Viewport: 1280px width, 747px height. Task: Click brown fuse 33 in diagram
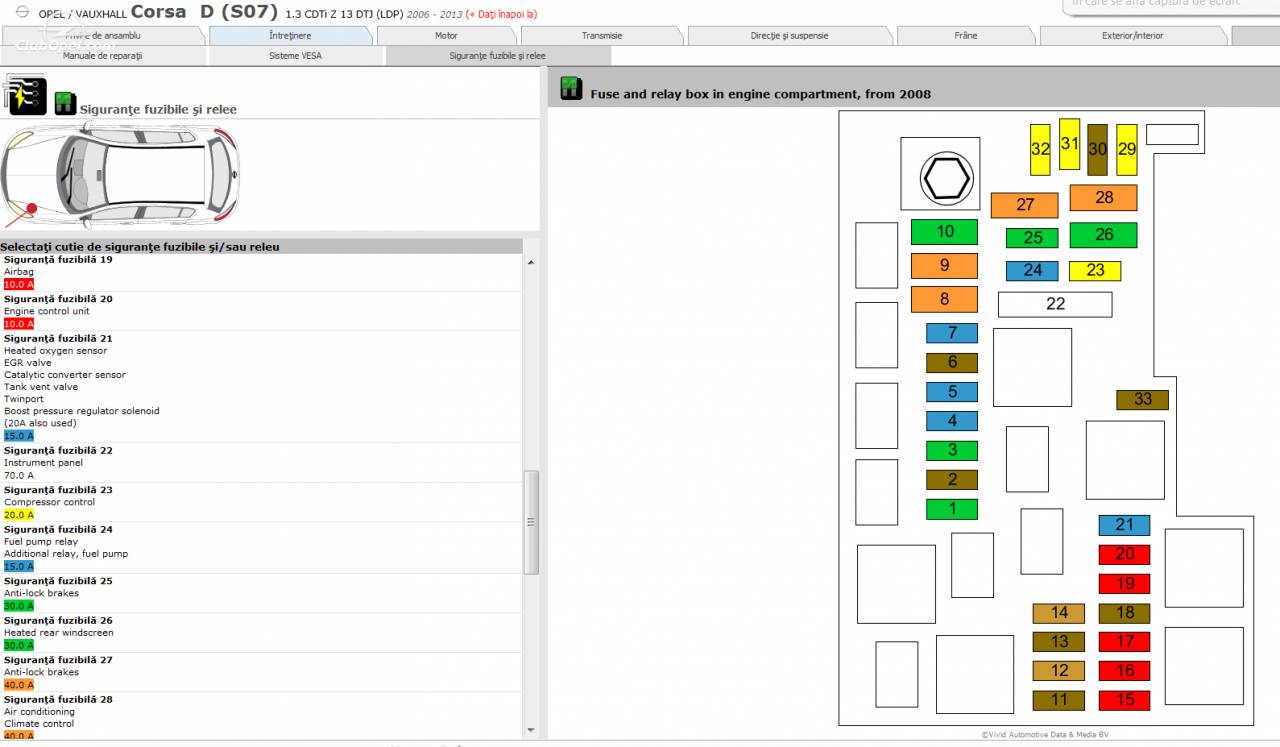[x=1142, y=399]
